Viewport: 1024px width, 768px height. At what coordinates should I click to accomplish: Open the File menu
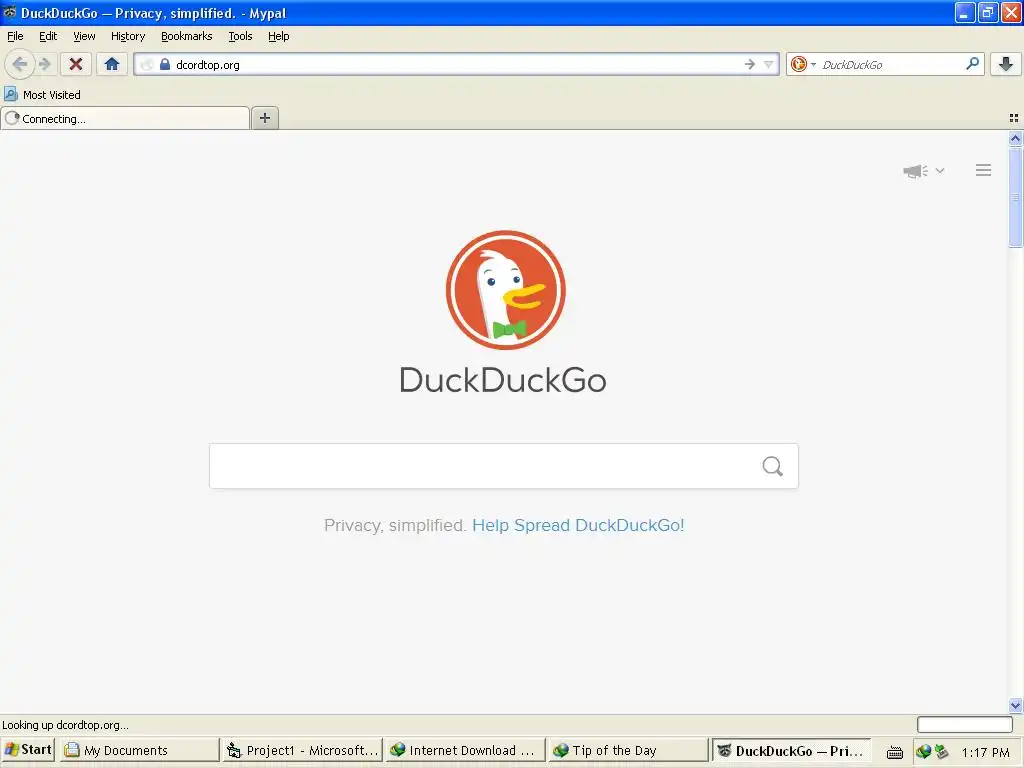click(15, 36)
